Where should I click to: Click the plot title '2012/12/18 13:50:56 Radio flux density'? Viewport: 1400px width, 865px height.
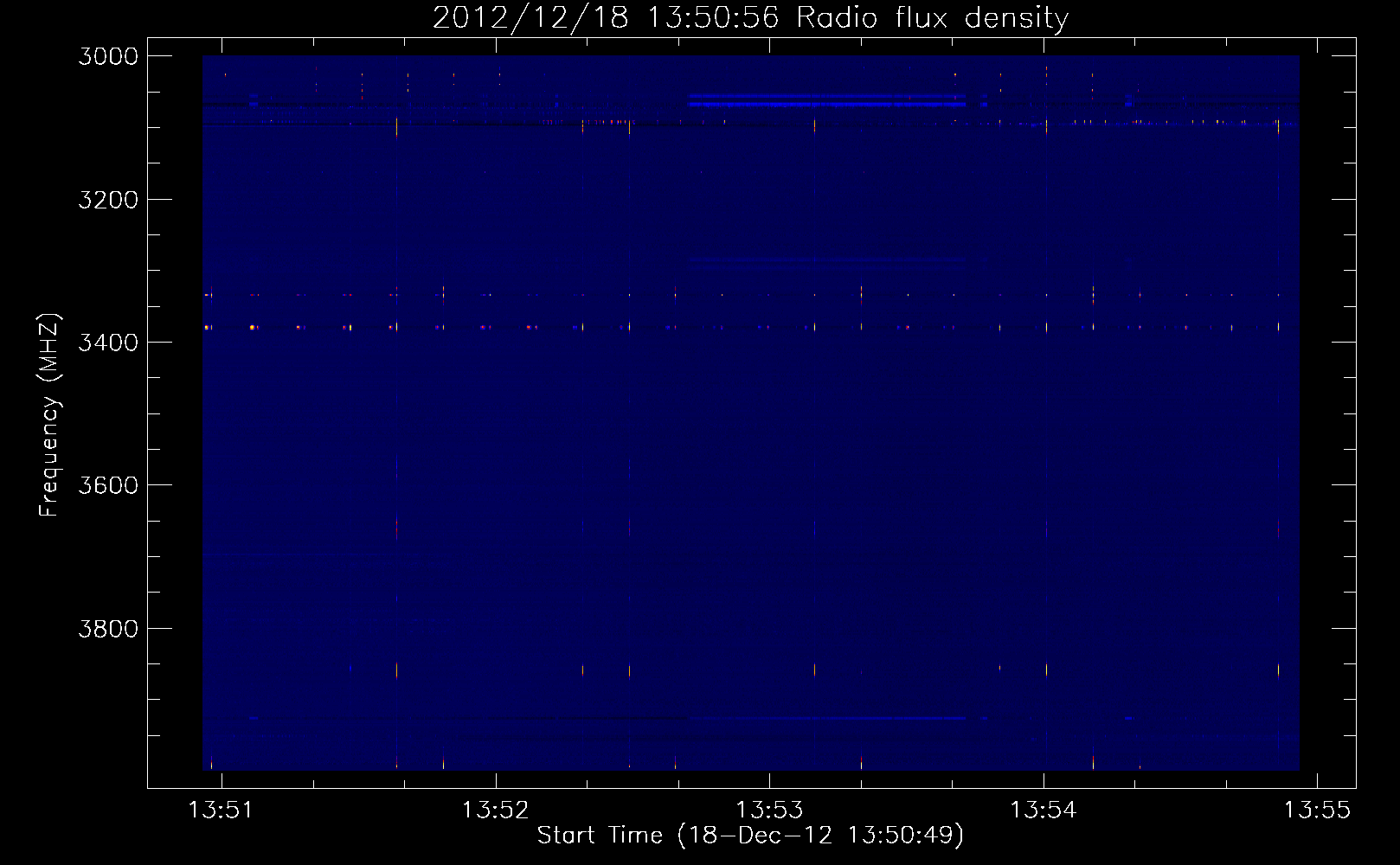point(750,17)
